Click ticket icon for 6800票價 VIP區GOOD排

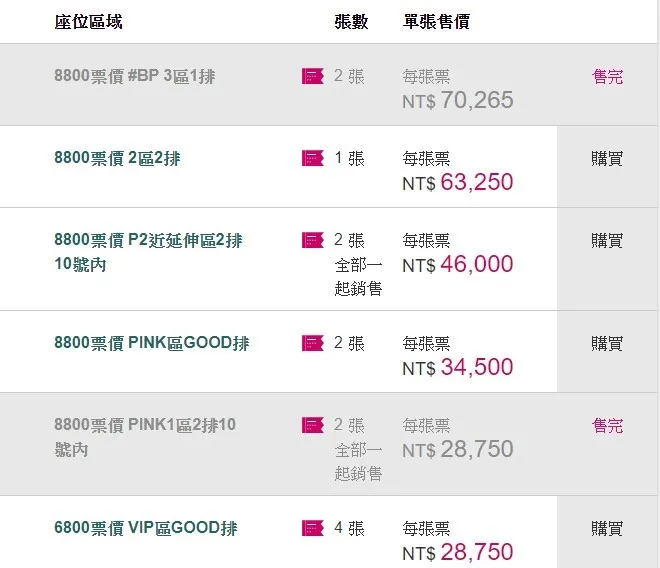pyautogui.click(x=313, y=527)
